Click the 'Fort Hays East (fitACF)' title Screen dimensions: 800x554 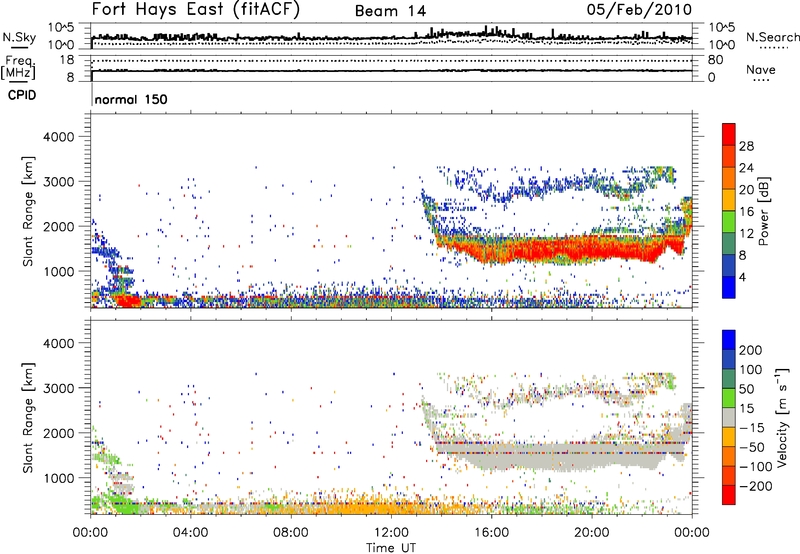tap(195, 9)
